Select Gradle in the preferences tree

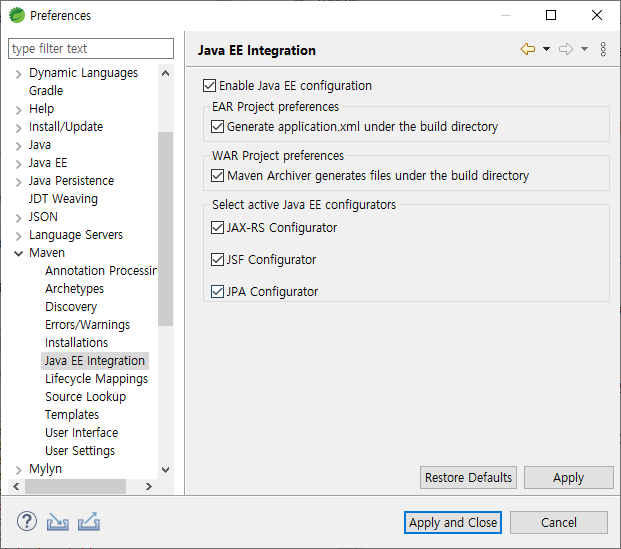(46, 91)
